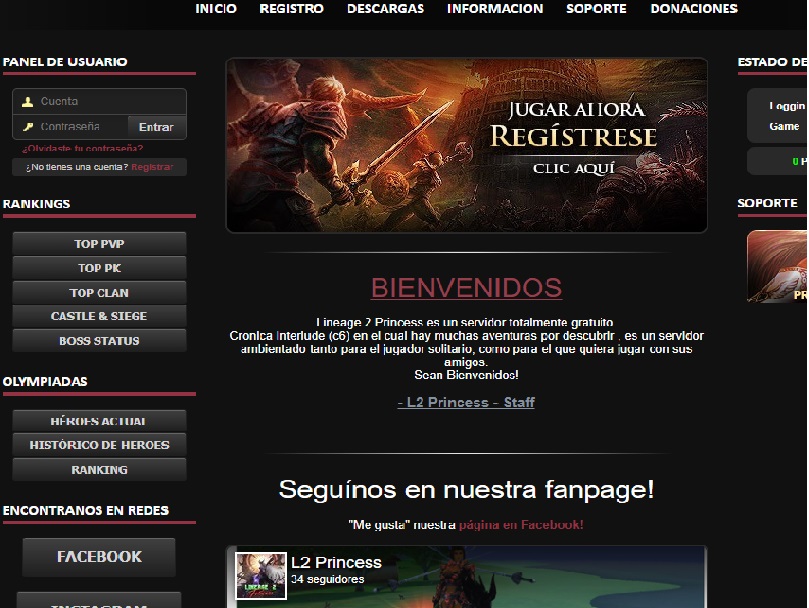Open the L2 Princess Facebook page title

(336, 562)
